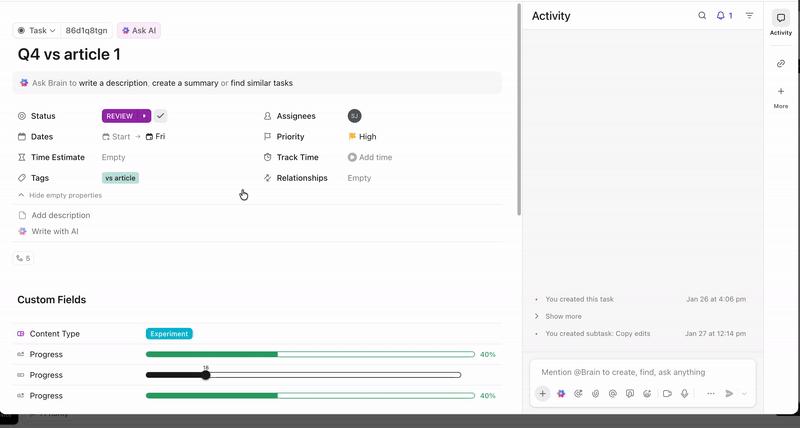
Task: Click the link icon in right sidebar
Action: 781,64
